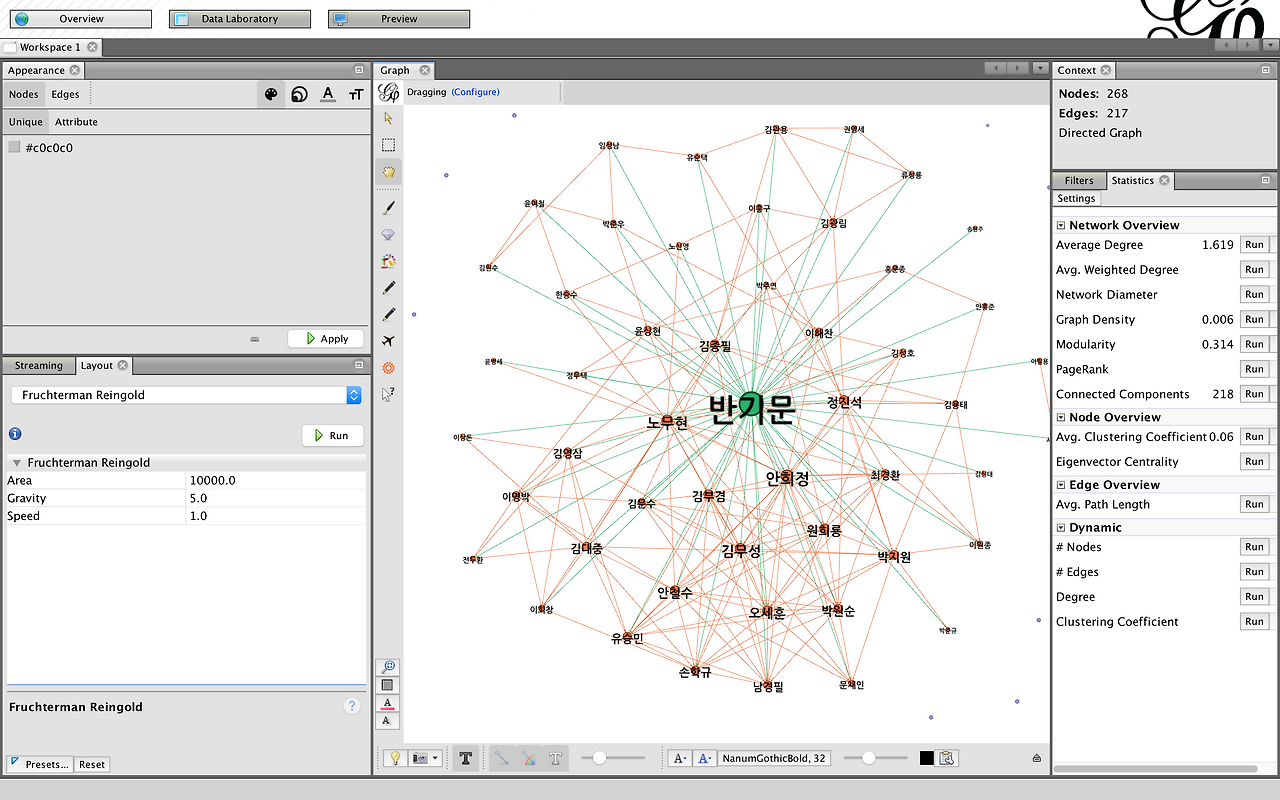The image size is (1280, 800).
Task: Click the Configure link next to Dragging
Action: click(475, 92)
